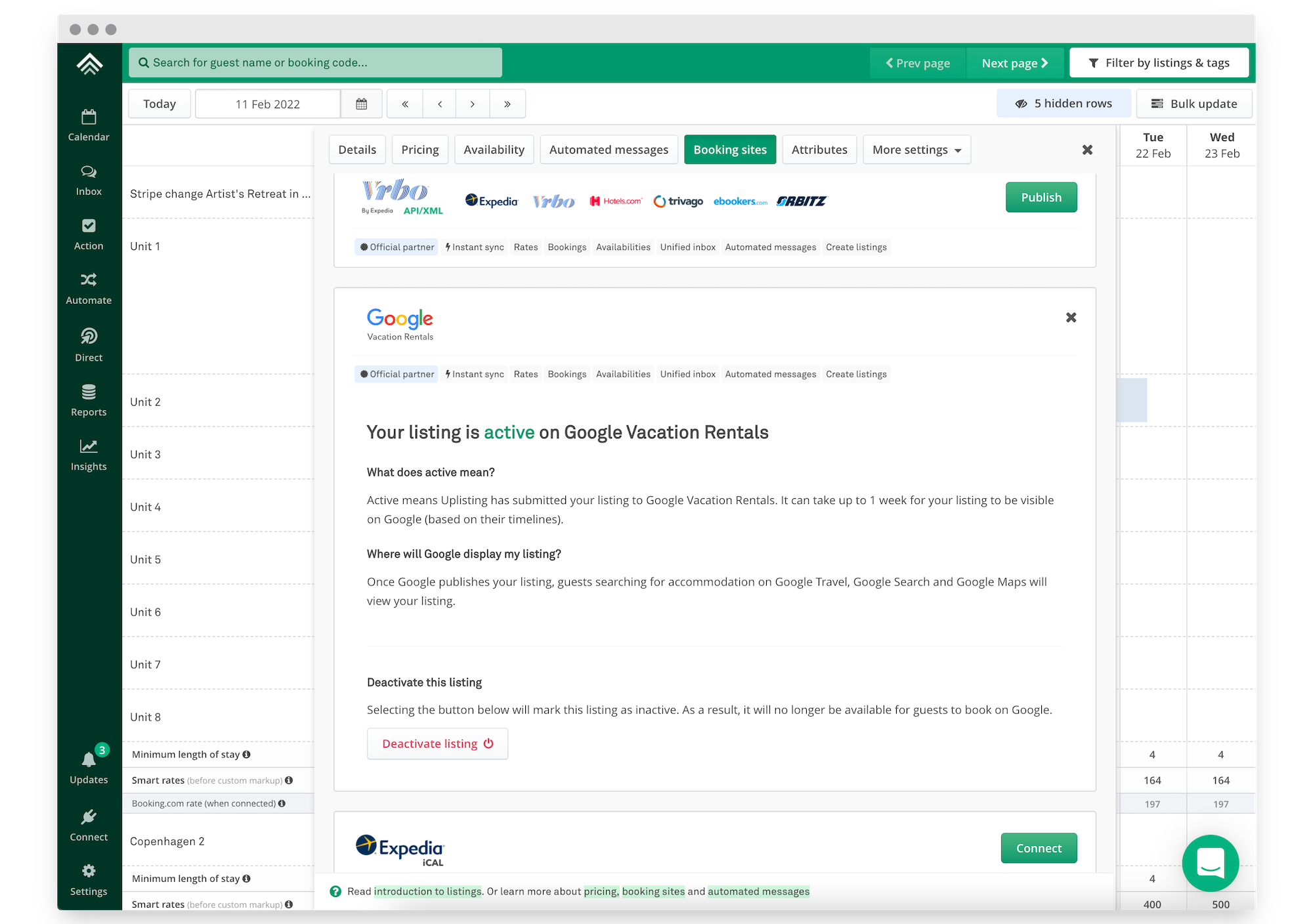Click Deactivate listing power button
The width and height of the screenshot is (1313, 924).
[x=437, y=744]
